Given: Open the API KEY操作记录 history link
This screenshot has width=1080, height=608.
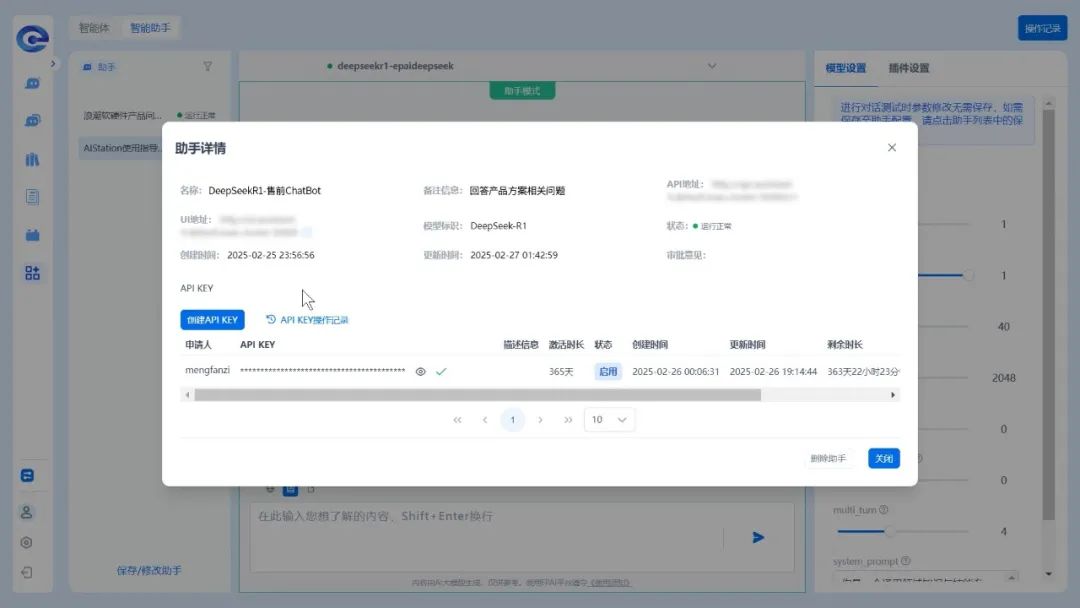Looking at the screenshot, I should pyautogui.click(x=307, y=320).
